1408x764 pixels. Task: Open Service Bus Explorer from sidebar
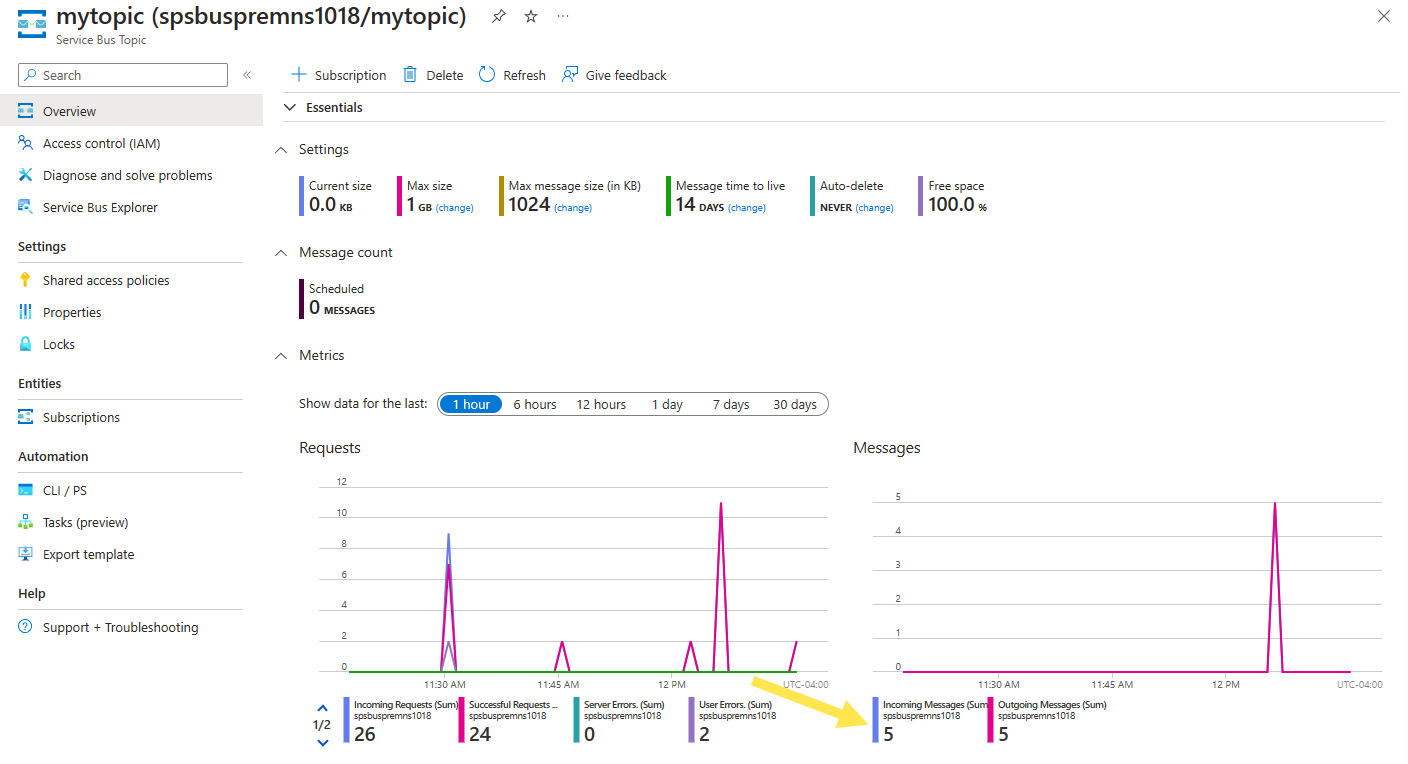coord(100,207)
